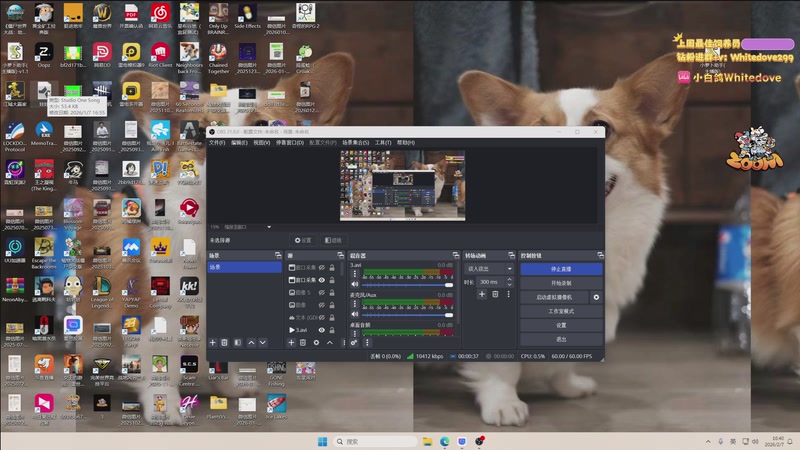Move scene down with the down arrow
800x450 pixels.
pyautogui.click(x=263, y=343)
